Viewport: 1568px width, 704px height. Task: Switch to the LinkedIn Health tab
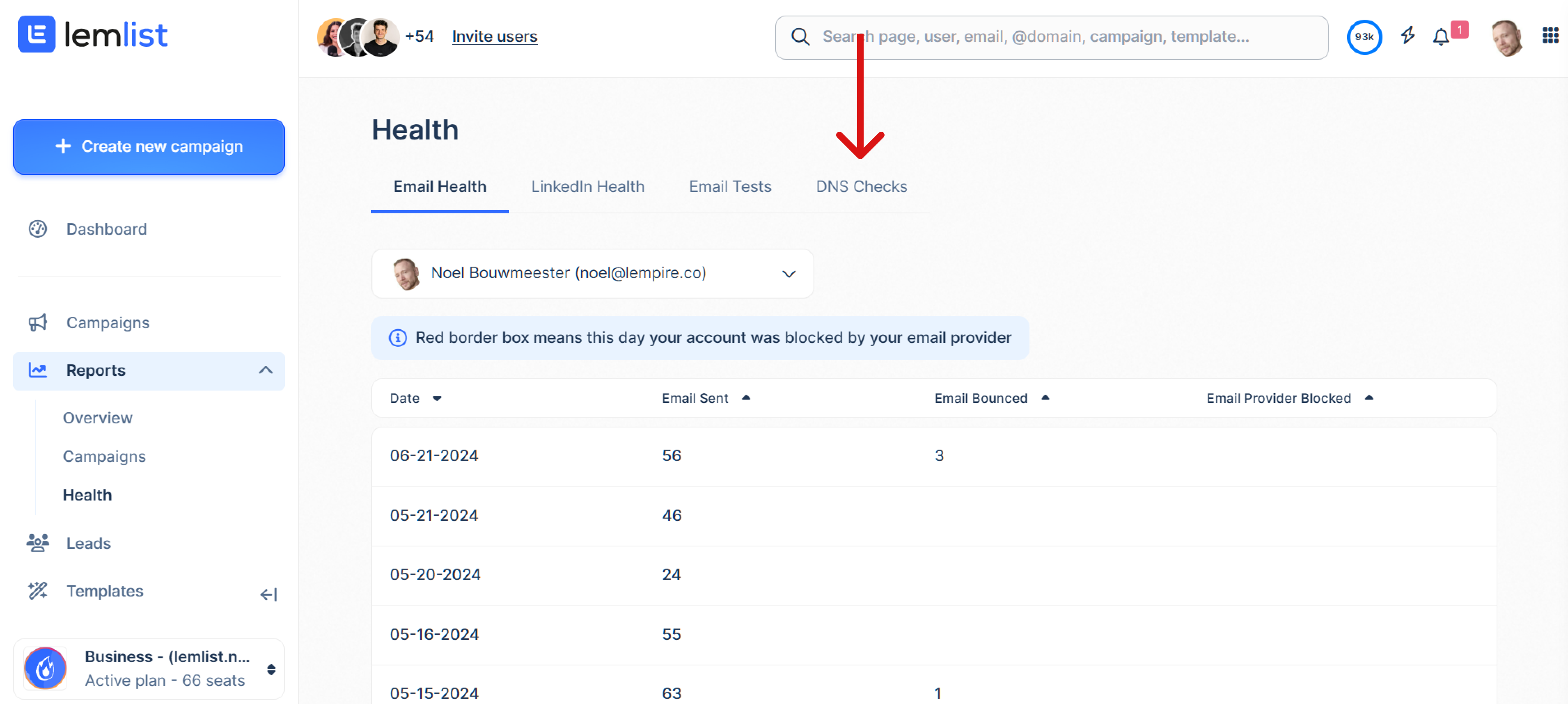[x=587, y=187]
